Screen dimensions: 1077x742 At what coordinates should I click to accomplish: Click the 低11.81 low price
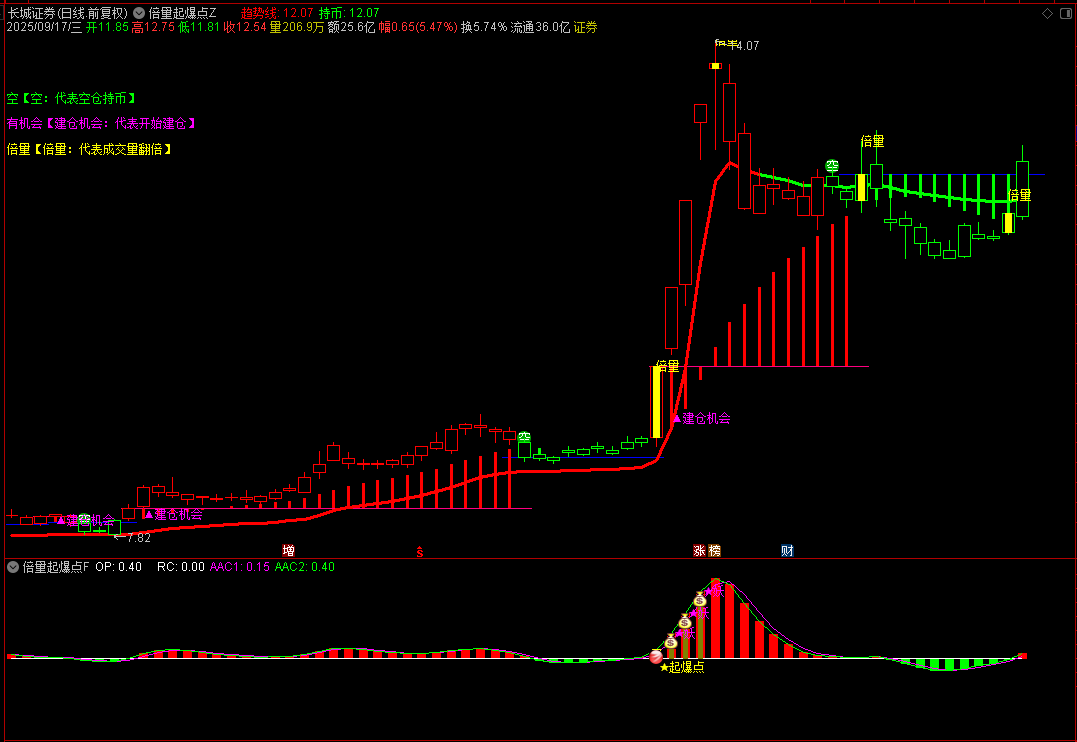click(x=199, y=27)
